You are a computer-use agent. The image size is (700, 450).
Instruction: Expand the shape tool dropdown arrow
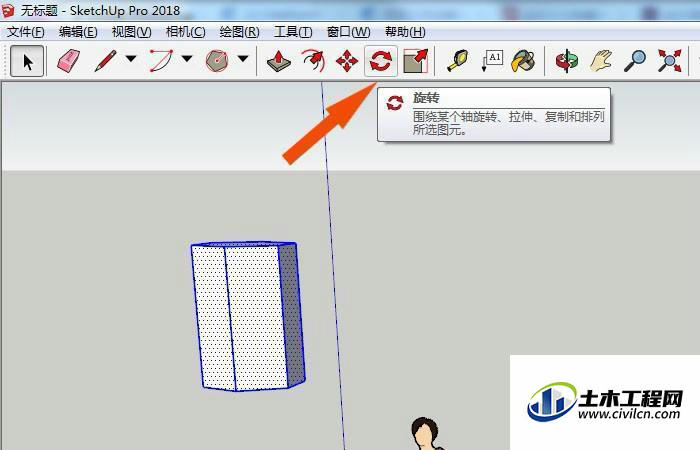click(242, 58)
